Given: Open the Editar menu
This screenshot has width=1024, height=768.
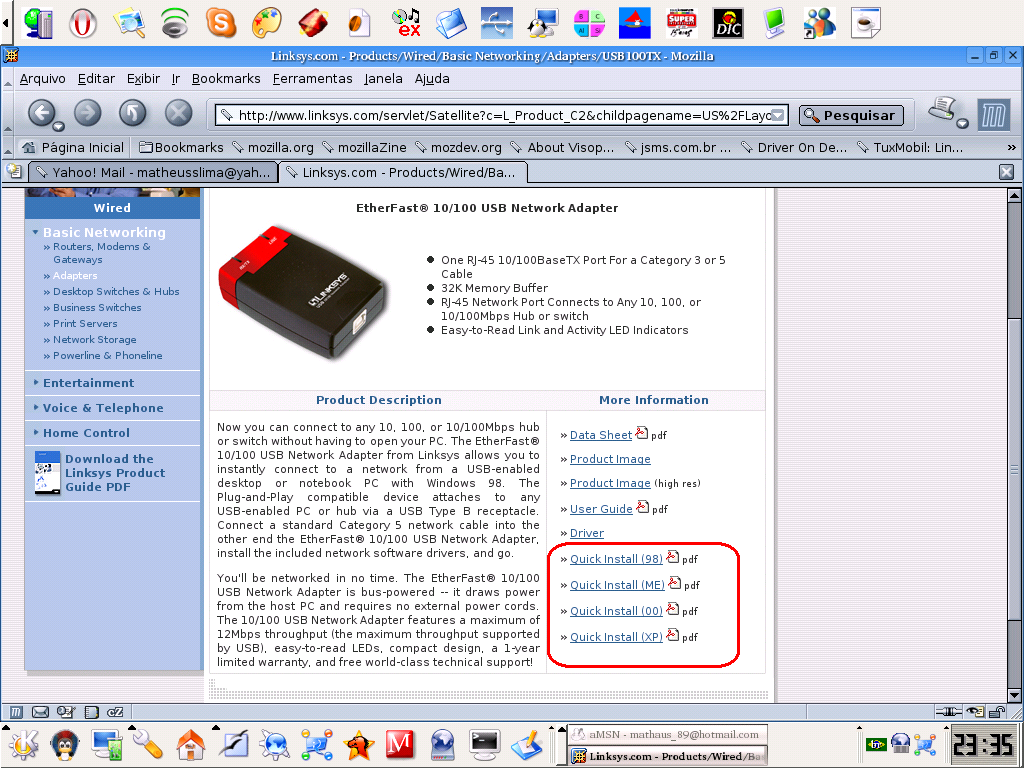Looking at the screenshot, I should (x=96, y=78).
